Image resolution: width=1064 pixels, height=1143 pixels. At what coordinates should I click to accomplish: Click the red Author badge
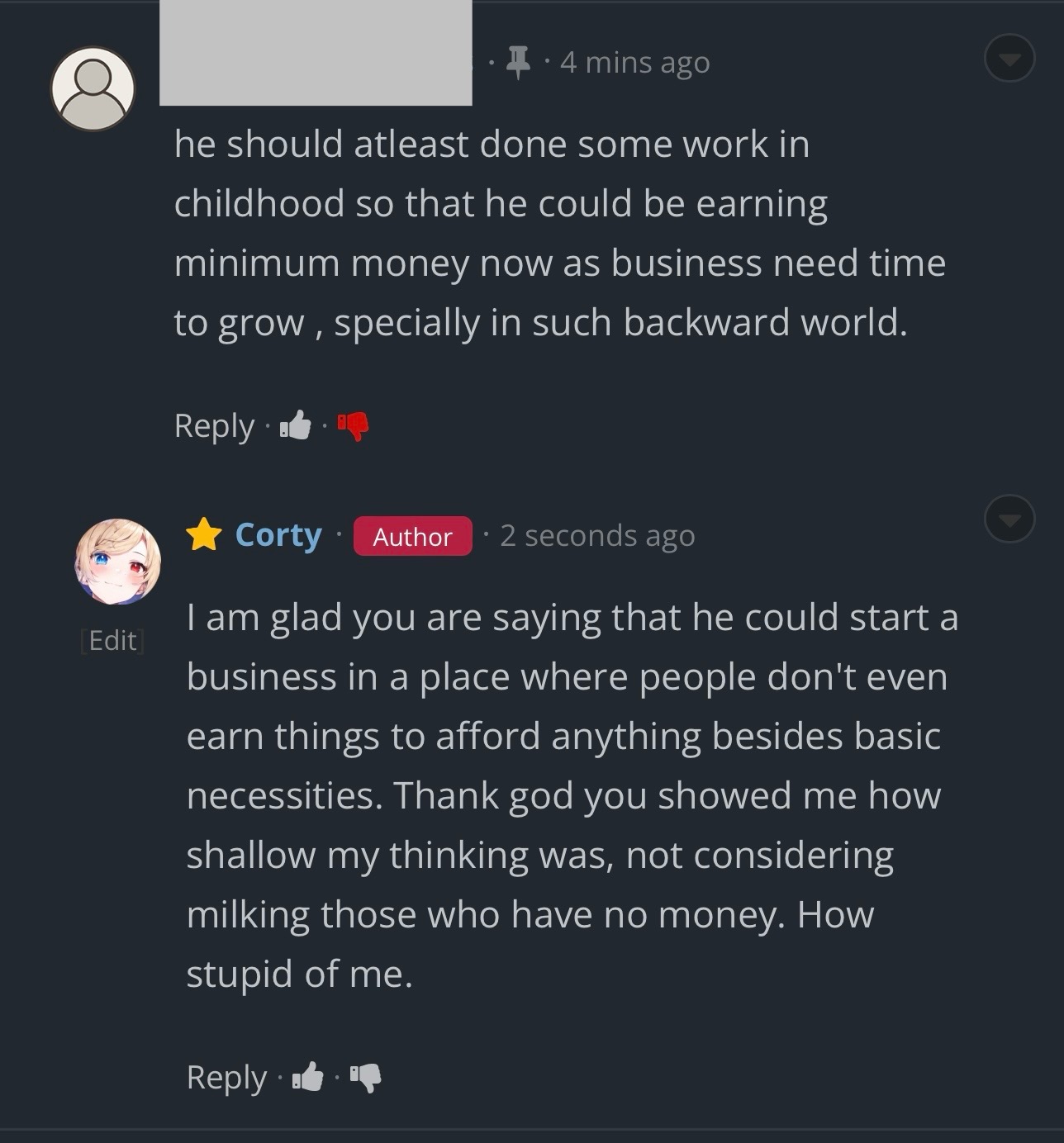[x=412, y=536]
